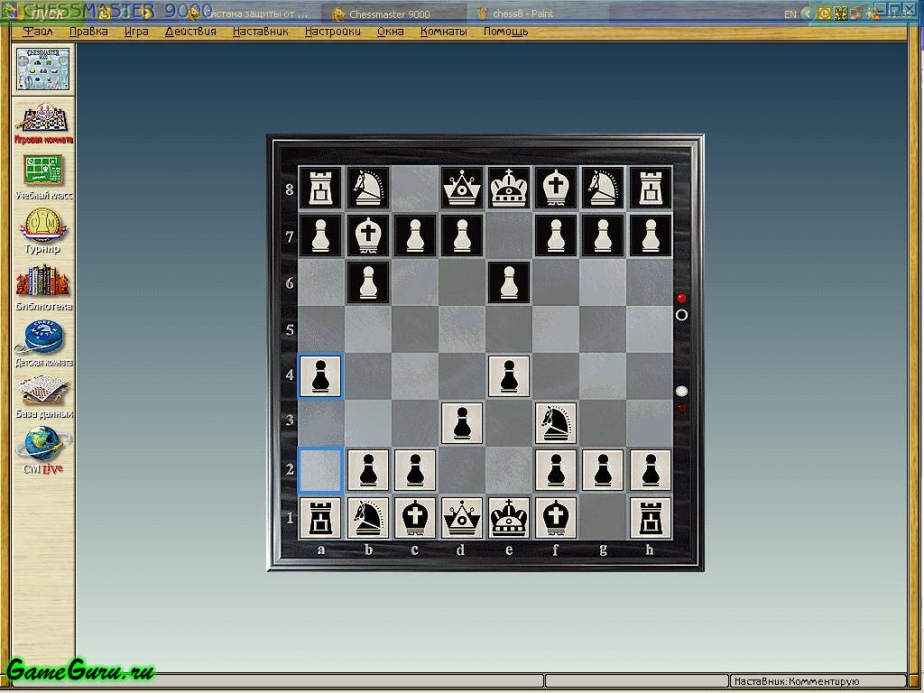Click the Наставник: Комментирую status field

pos(817,682)
